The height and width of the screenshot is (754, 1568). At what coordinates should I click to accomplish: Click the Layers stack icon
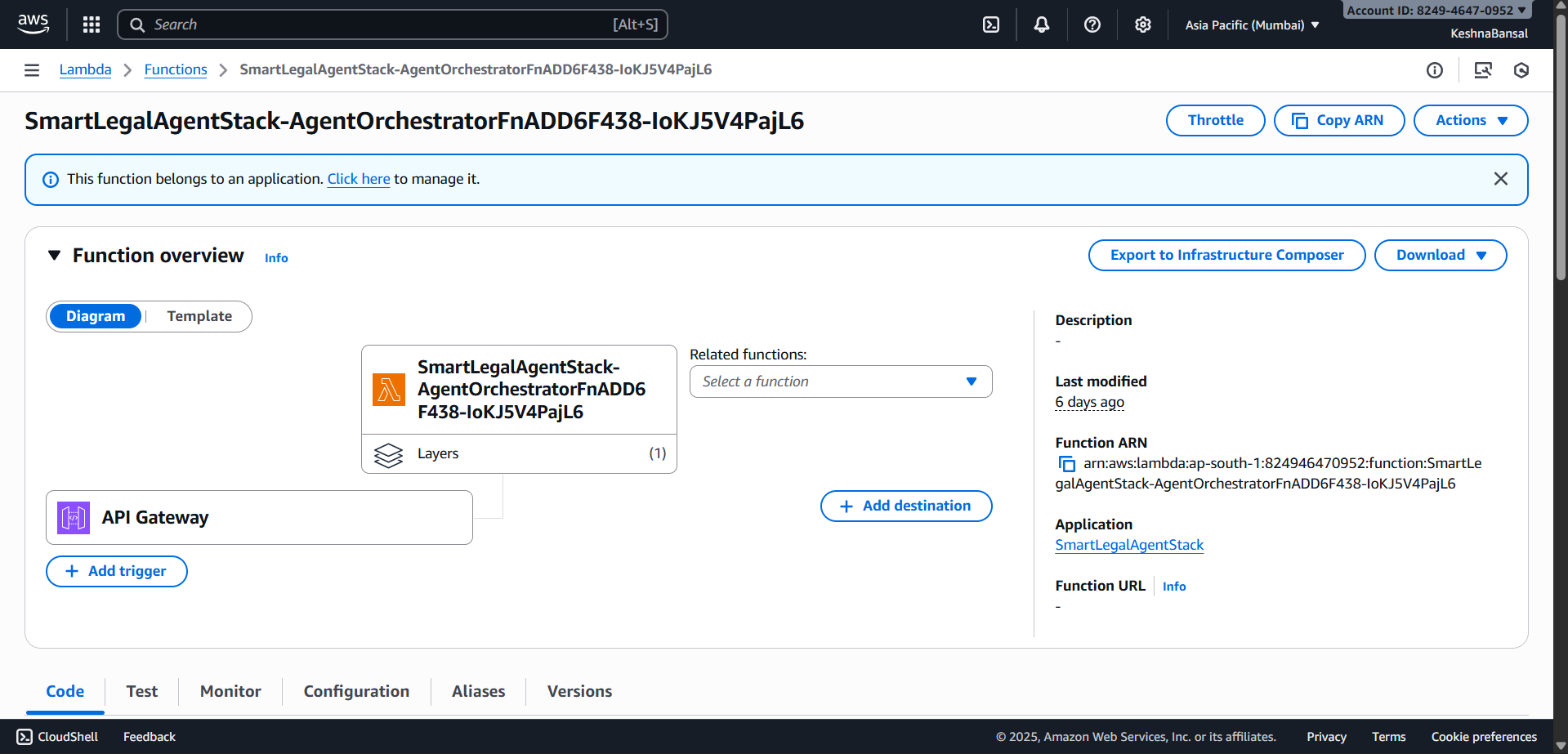pyautogui.click(x=389, y=455)
